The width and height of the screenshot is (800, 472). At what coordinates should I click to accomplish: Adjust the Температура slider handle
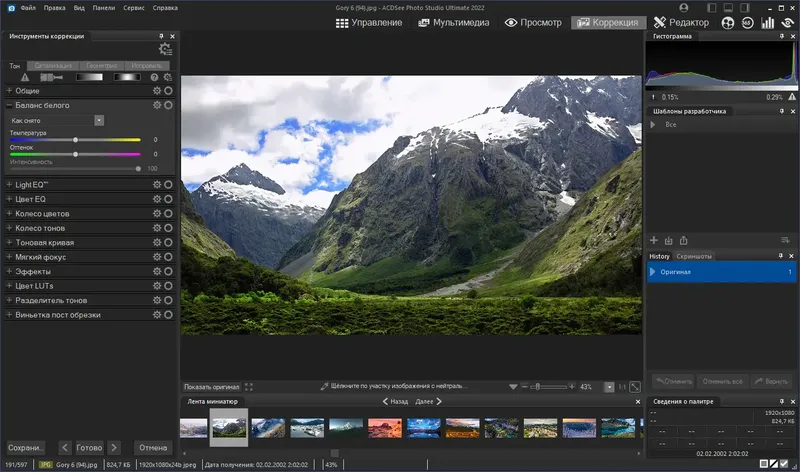[76, 140]
